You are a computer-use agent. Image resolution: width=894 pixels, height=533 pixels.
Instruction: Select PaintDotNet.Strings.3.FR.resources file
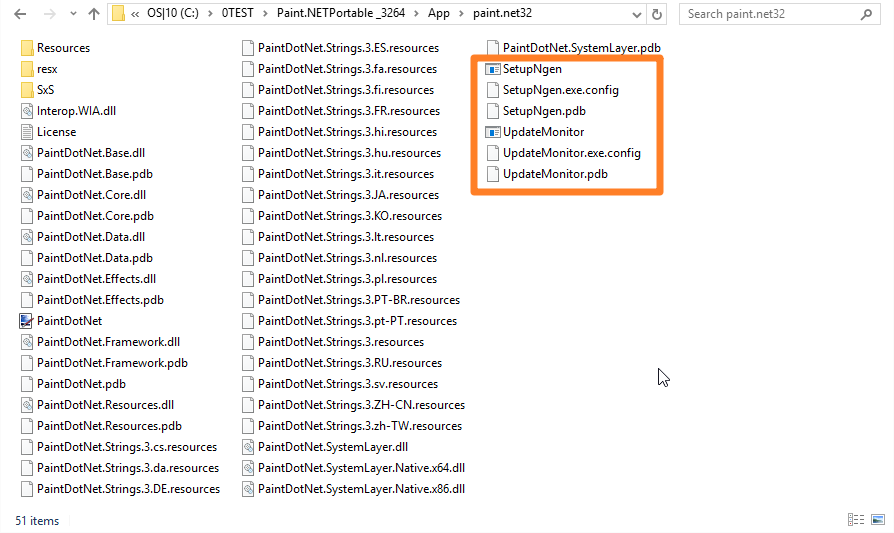[x=349, y=111]
